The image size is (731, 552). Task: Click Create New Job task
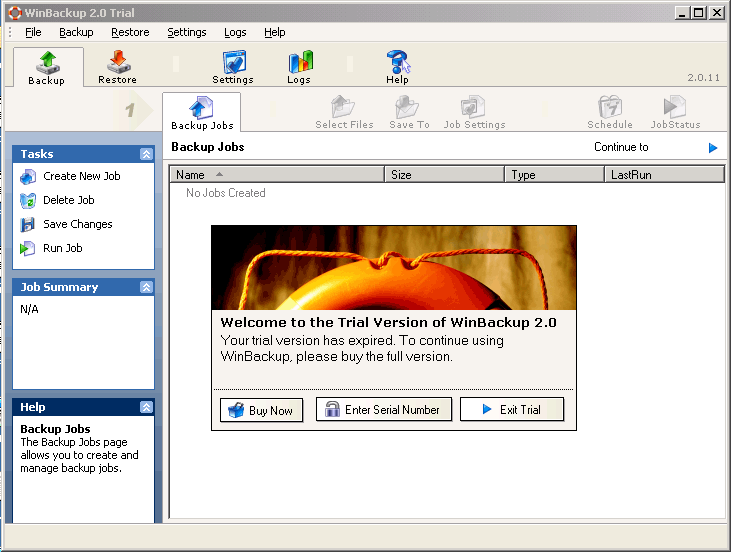[70, 176]
